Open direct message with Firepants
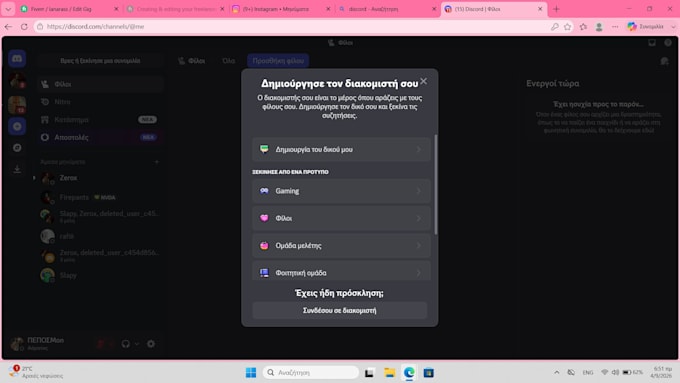The image size is (680, 383). pos(100,197)
